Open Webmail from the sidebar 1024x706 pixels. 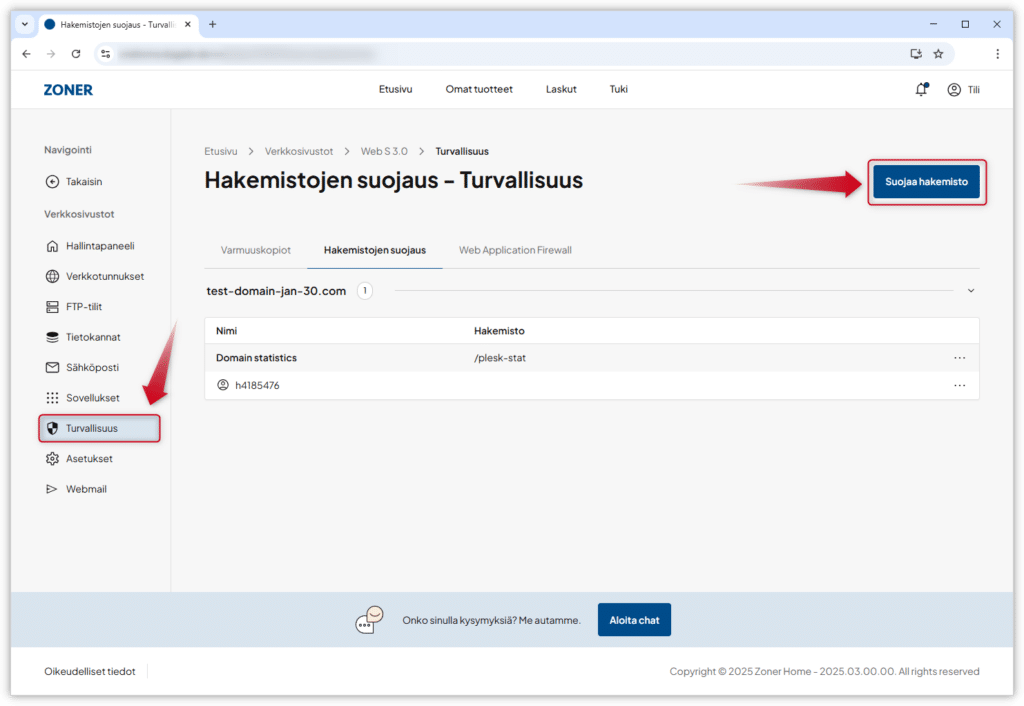point(85,489)
